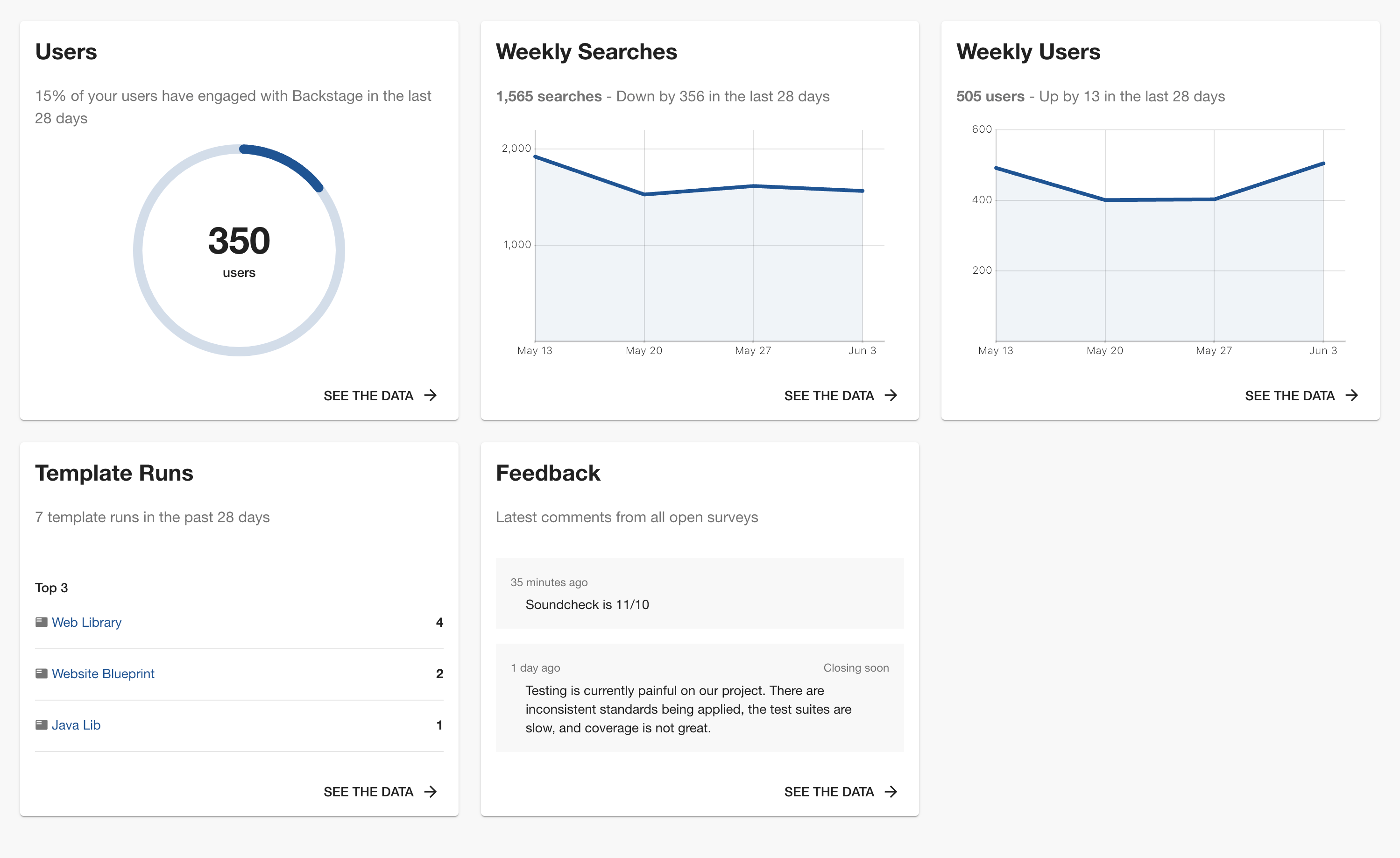This screenshot has width=1400, height=858.
Task: Click the template icon beside Website Blueprint
Action: 42,674
